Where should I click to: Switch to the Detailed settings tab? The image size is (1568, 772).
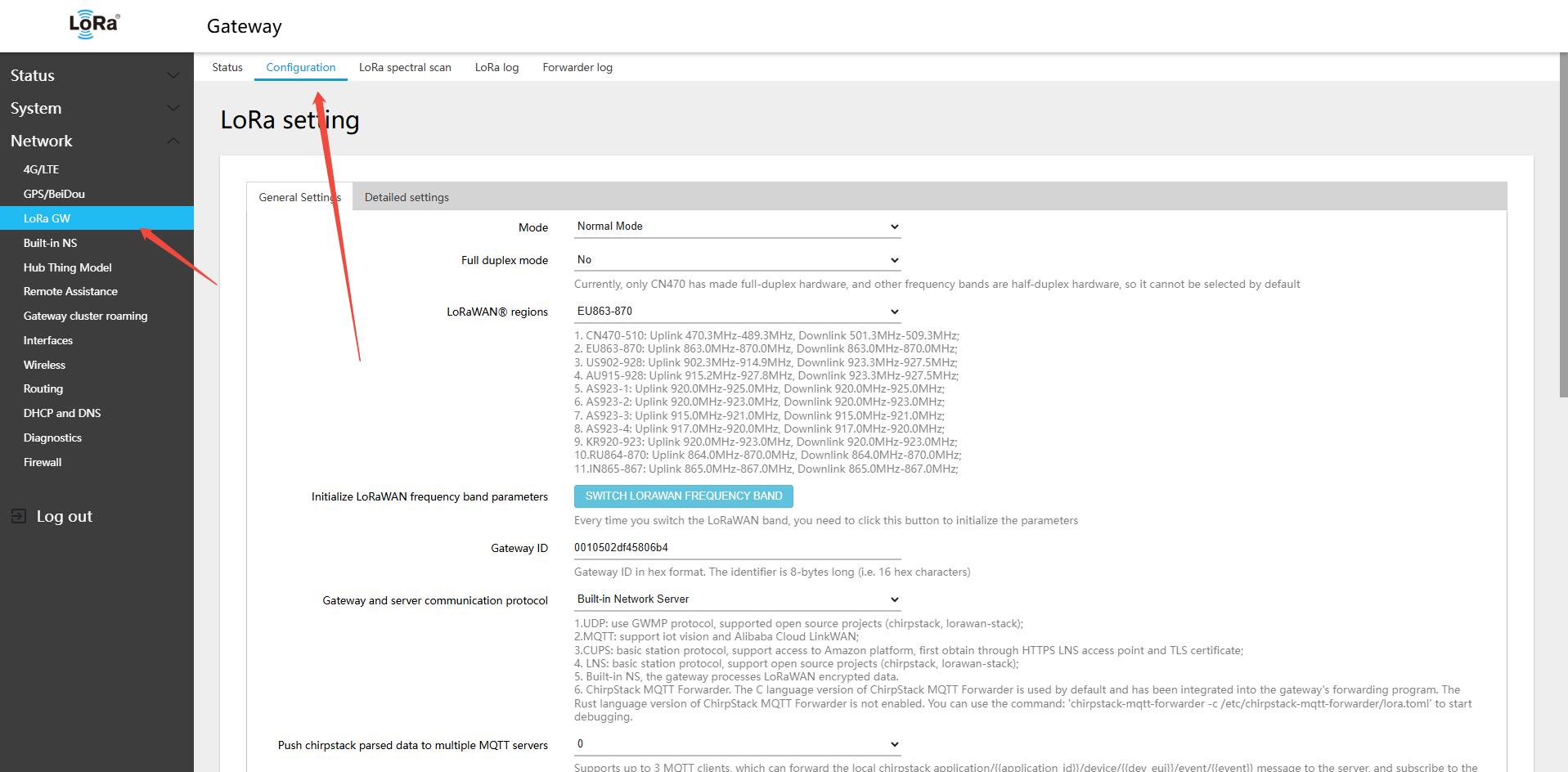(x=407, y=197)
